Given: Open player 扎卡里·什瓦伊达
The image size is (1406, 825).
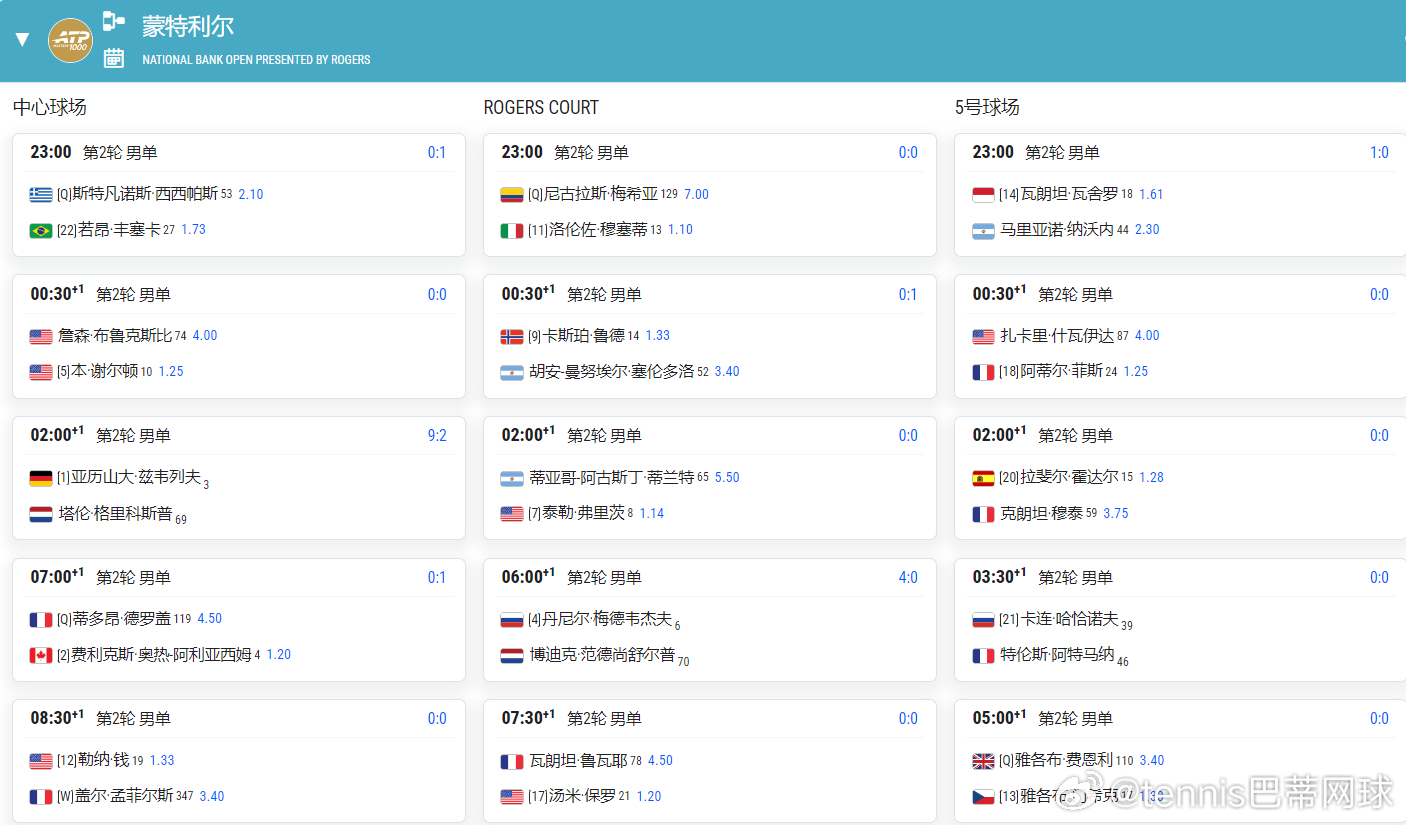Looking at the screenshot, I should [x=1057, y=336].
